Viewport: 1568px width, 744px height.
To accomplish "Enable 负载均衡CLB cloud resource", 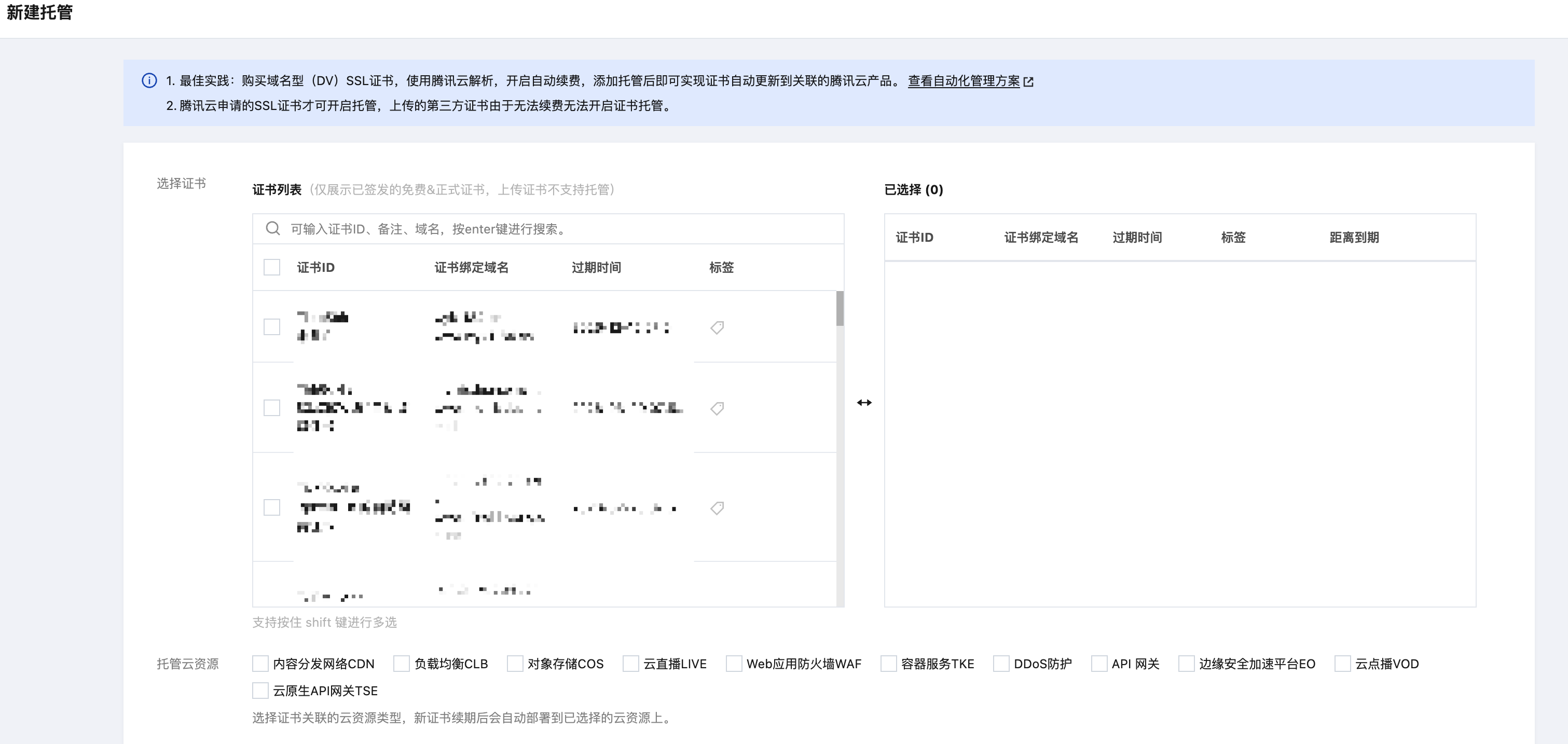I will click(x=402, y=664).
